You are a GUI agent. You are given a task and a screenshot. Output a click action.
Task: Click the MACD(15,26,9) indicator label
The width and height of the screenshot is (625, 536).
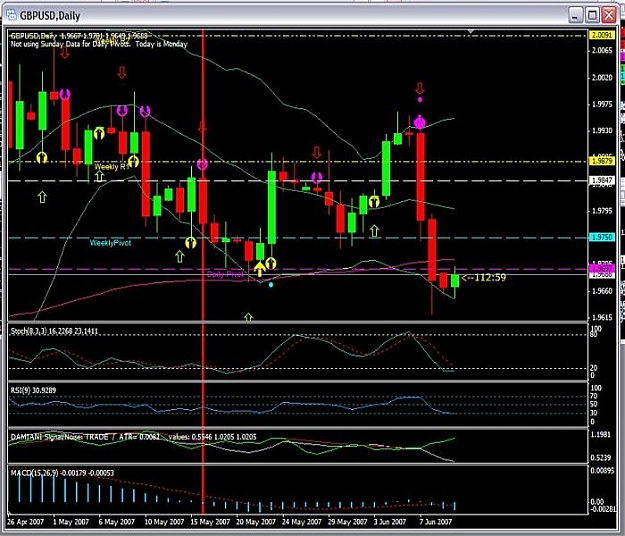[x=62, y=473]
